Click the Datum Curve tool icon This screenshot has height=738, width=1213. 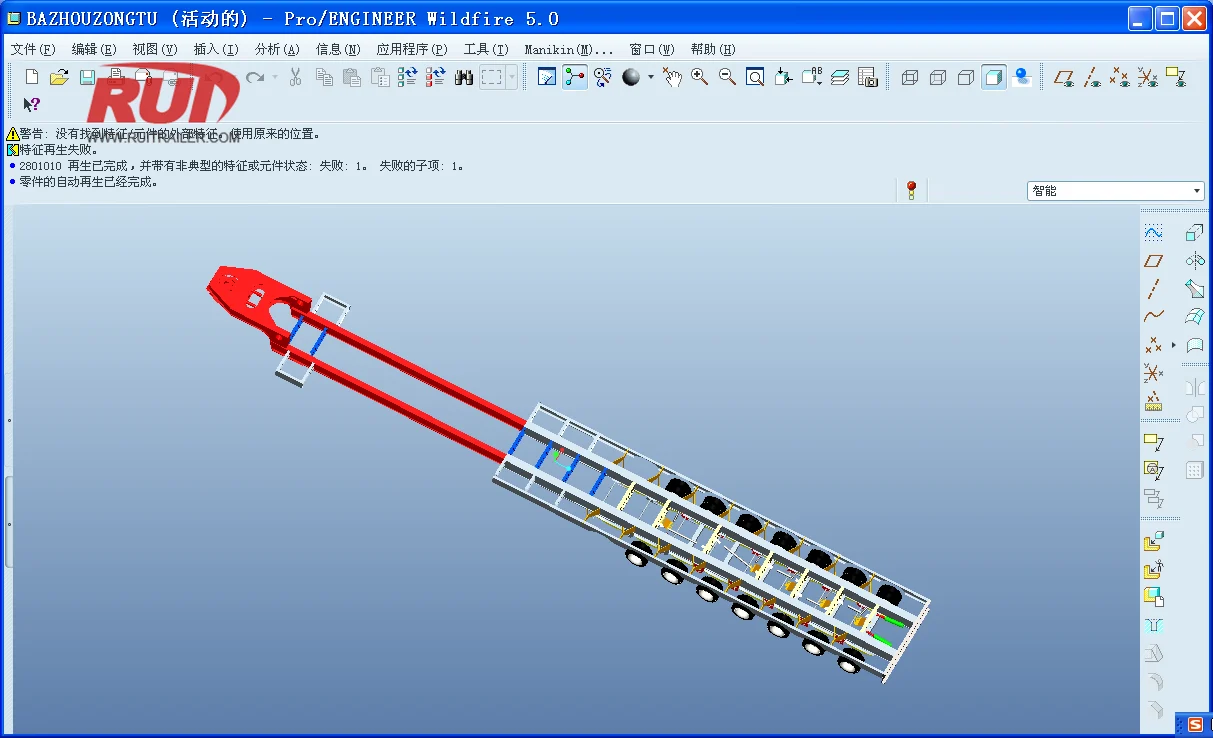point(1153,317)
